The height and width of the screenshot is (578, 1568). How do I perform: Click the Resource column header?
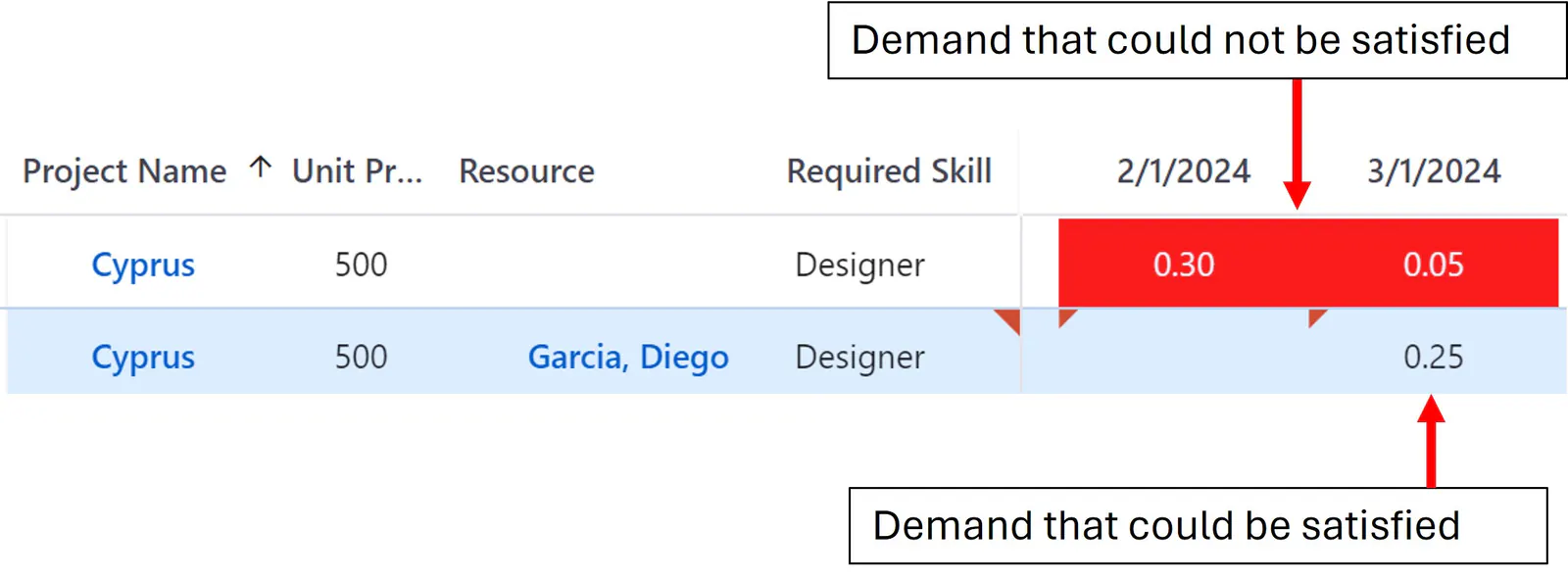pos(526,171)
